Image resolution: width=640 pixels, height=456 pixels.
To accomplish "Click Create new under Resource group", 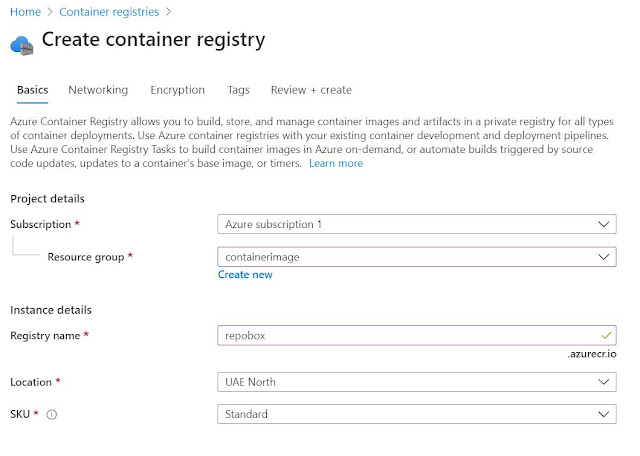I will pos(245,275).
